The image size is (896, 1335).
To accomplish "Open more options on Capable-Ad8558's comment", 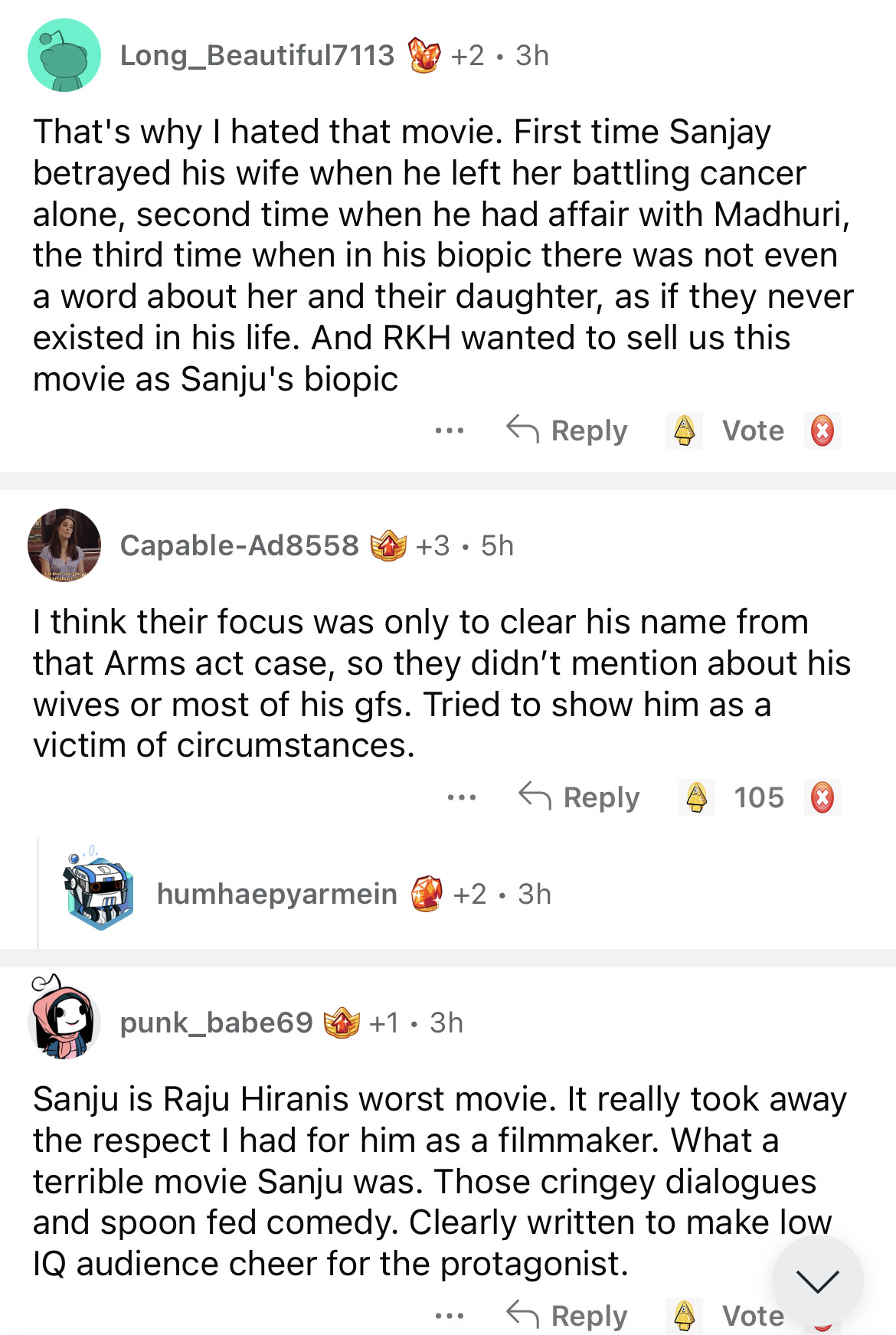I will click(461, 797).
